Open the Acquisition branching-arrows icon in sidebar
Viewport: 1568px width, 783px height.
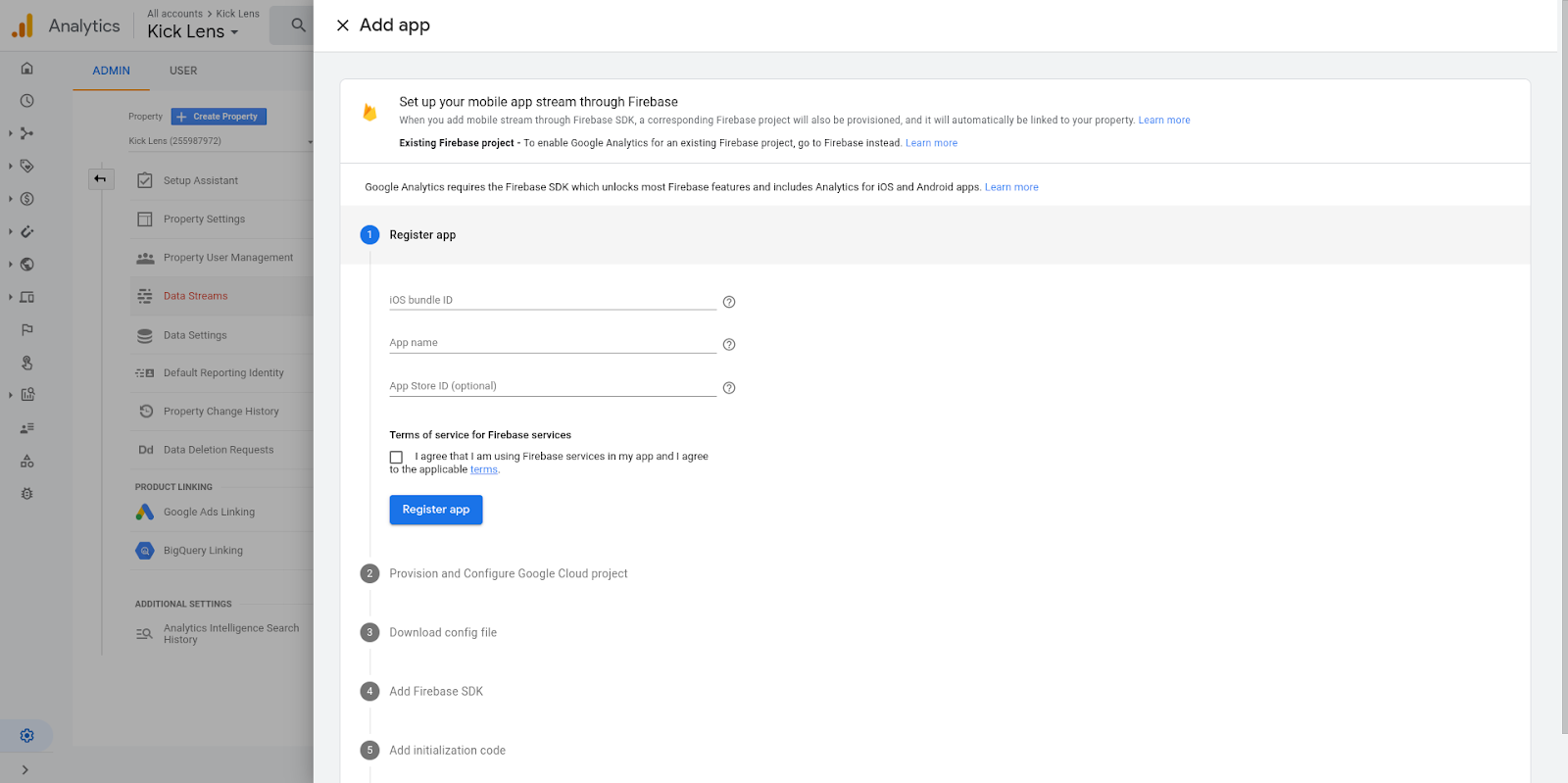[x=27, y=133]
